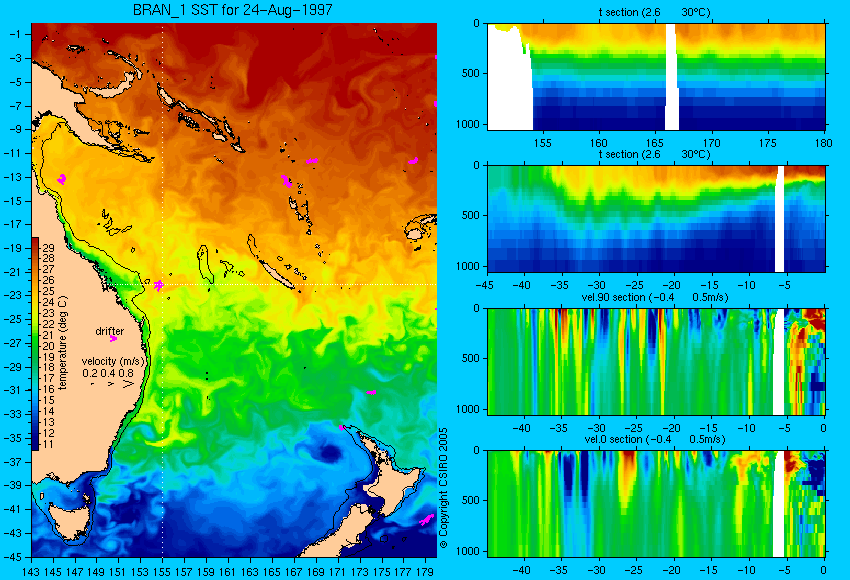Click the '-1' latitude tick label on the map

tap(16, 34)
